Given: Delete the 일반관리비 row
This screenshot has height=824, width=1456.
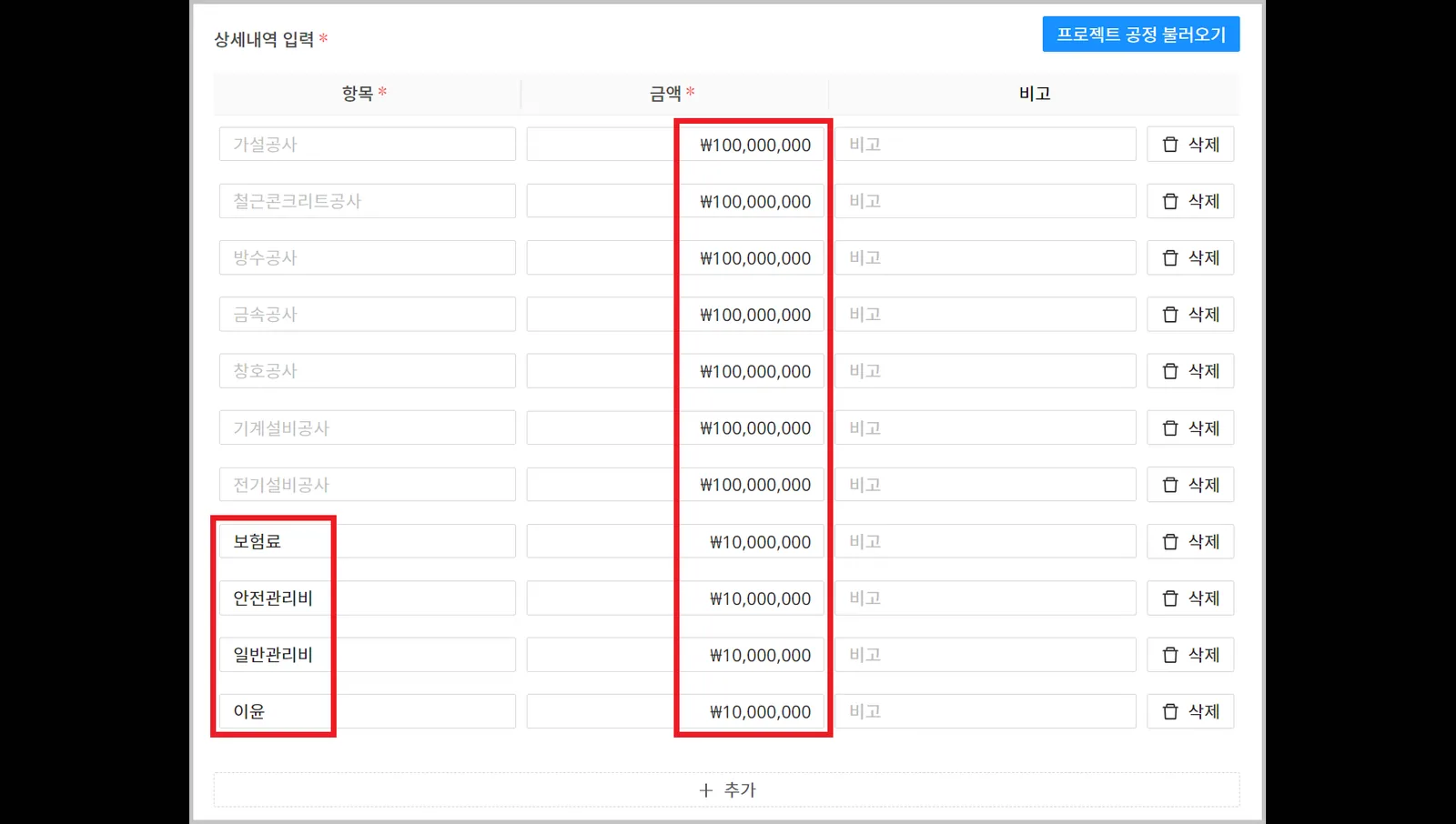Looking at the screenshot, I should (x=1190, y=655).
